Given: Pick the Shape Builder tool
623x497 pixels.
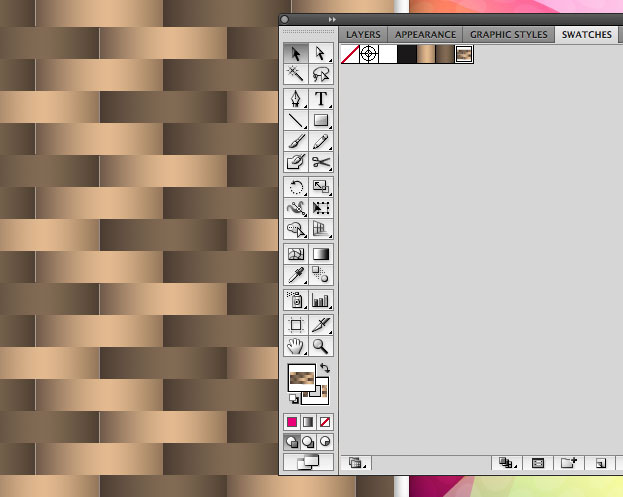Looking at the screenshot, I should click(296, 229).
